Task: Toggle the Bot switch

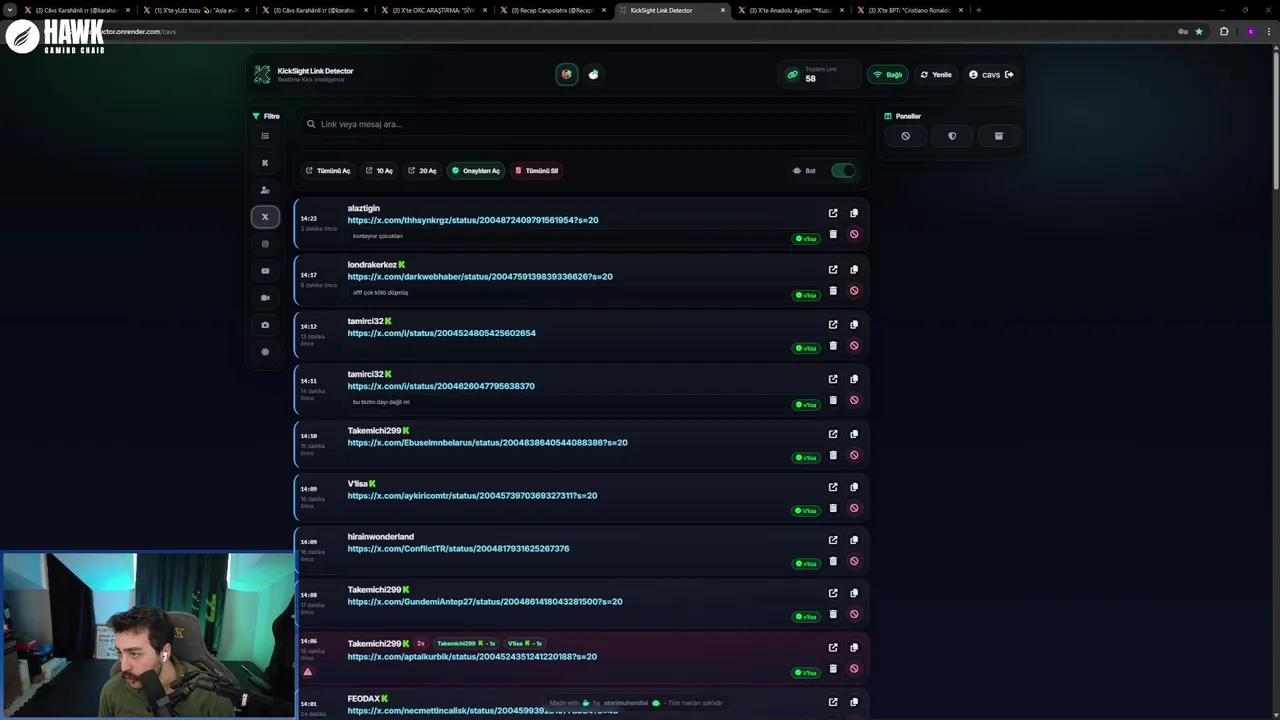Action: pos(843,170)
